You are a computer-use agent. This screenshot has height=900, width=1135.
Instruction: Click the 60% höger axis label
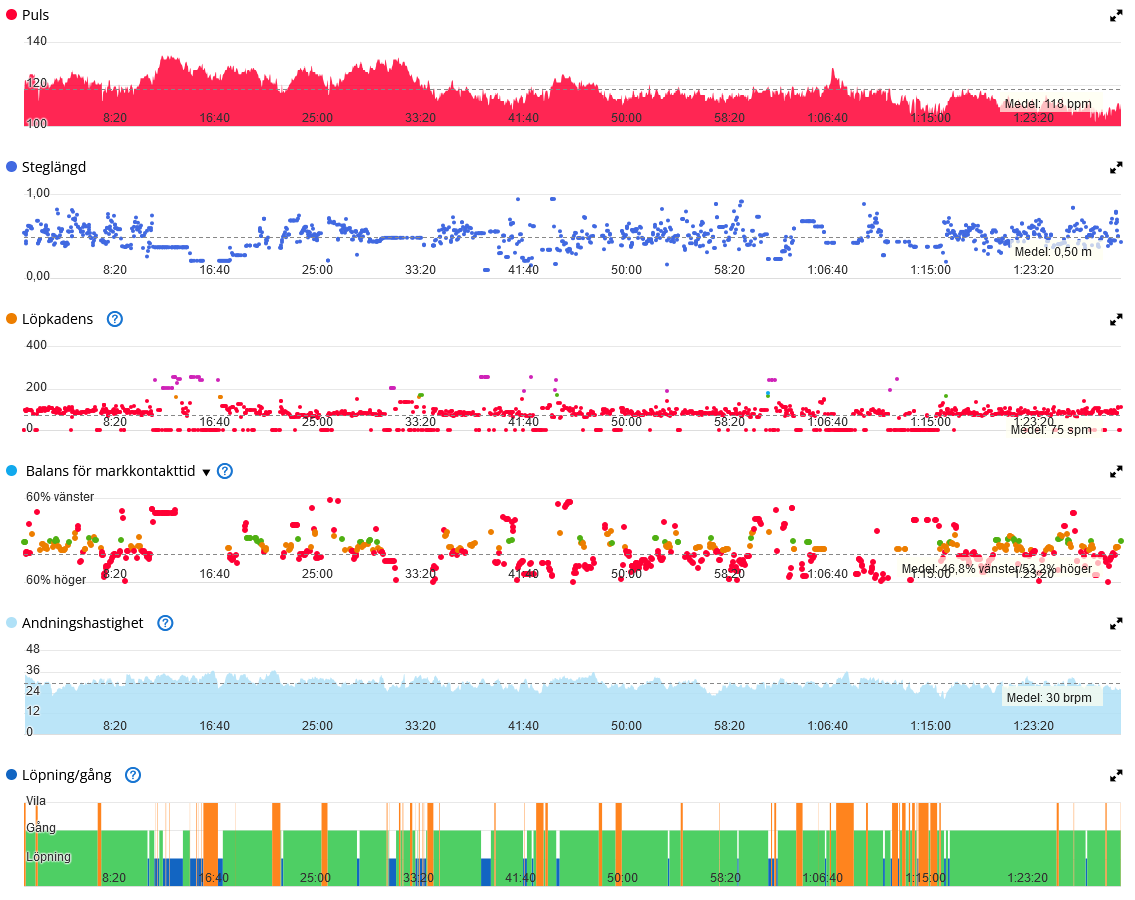coord(56,580)
